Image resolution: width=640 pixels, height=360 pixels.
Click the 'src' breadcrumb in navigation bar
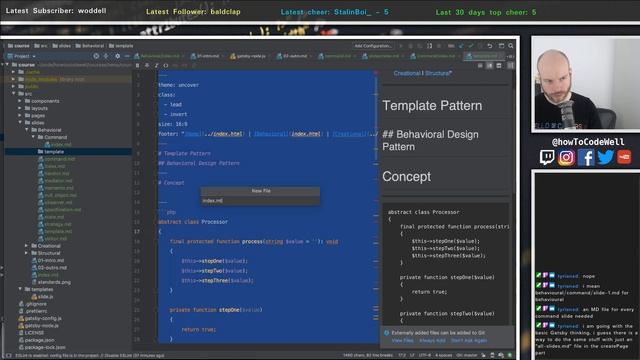click(x=41, y=46)
